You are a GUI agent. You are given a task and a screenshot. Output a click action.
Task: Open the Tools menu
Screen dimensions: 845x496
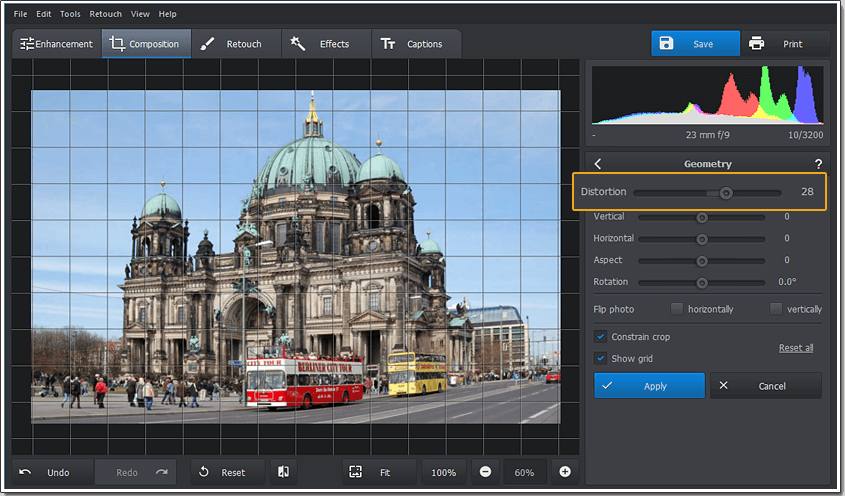click(70, 14)
